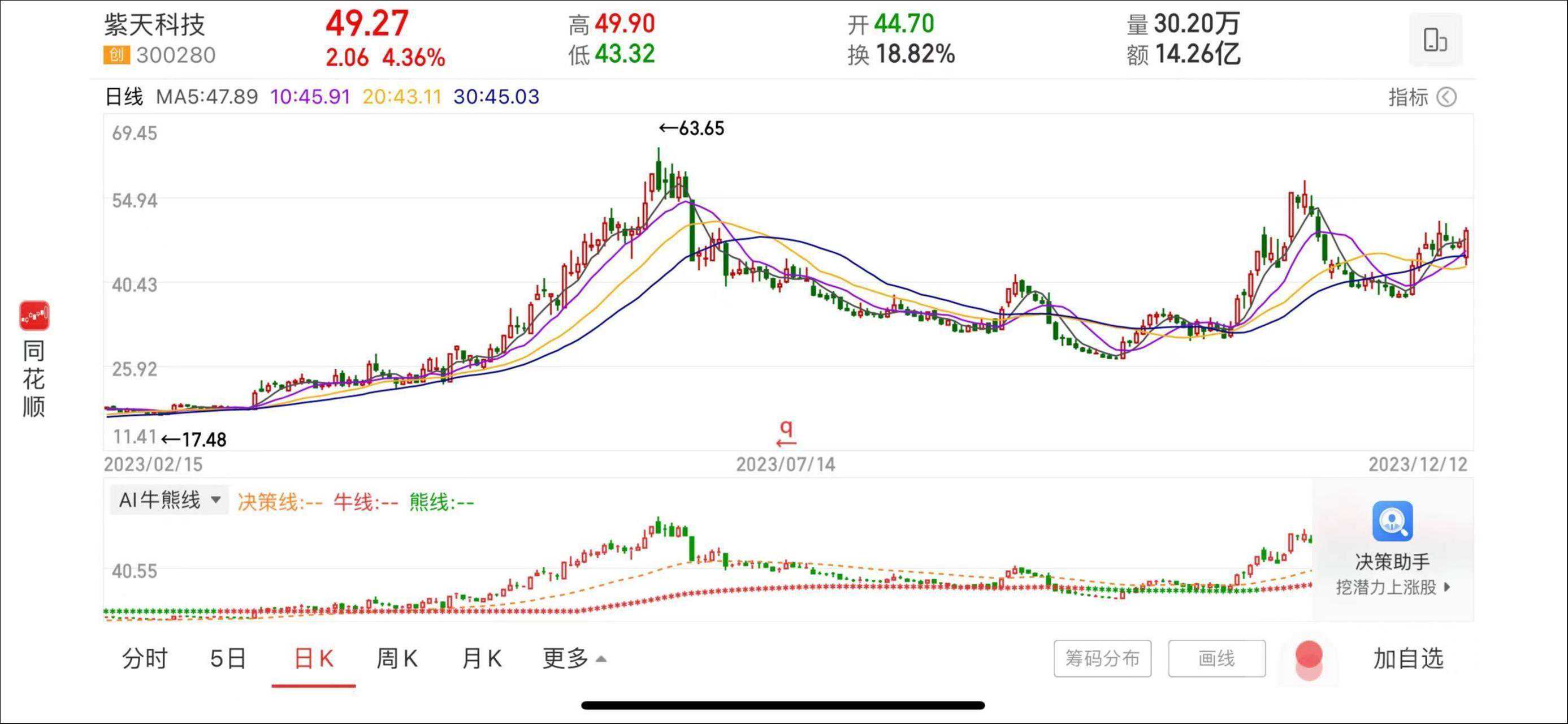Switch to the 周K tab
Viewport: 1568px width, 724px height.
click(x=397, y=658)
